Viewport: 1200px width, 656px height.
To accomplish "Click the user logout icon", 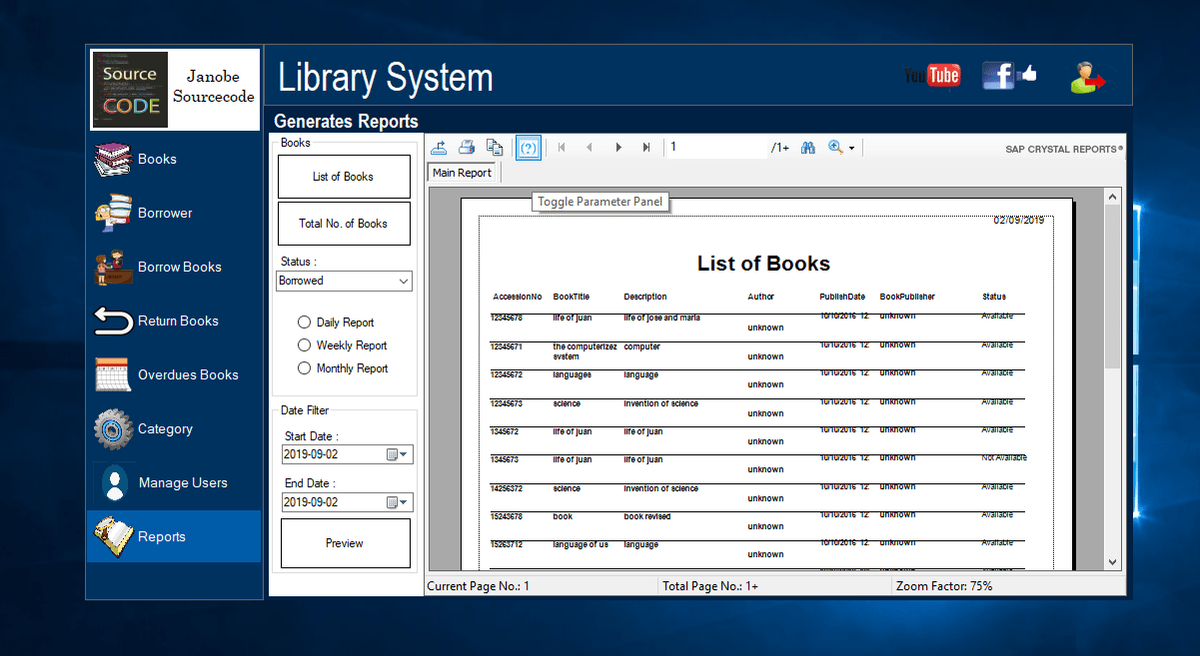I will point(1087,77).
